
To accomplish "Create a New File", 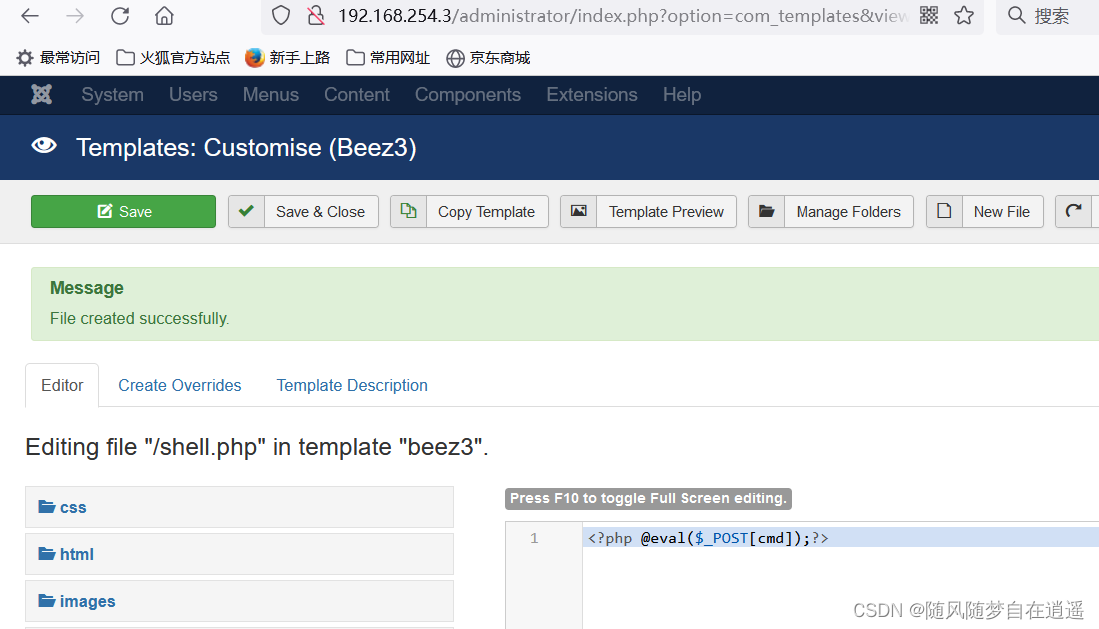I will coord(1002,212).
